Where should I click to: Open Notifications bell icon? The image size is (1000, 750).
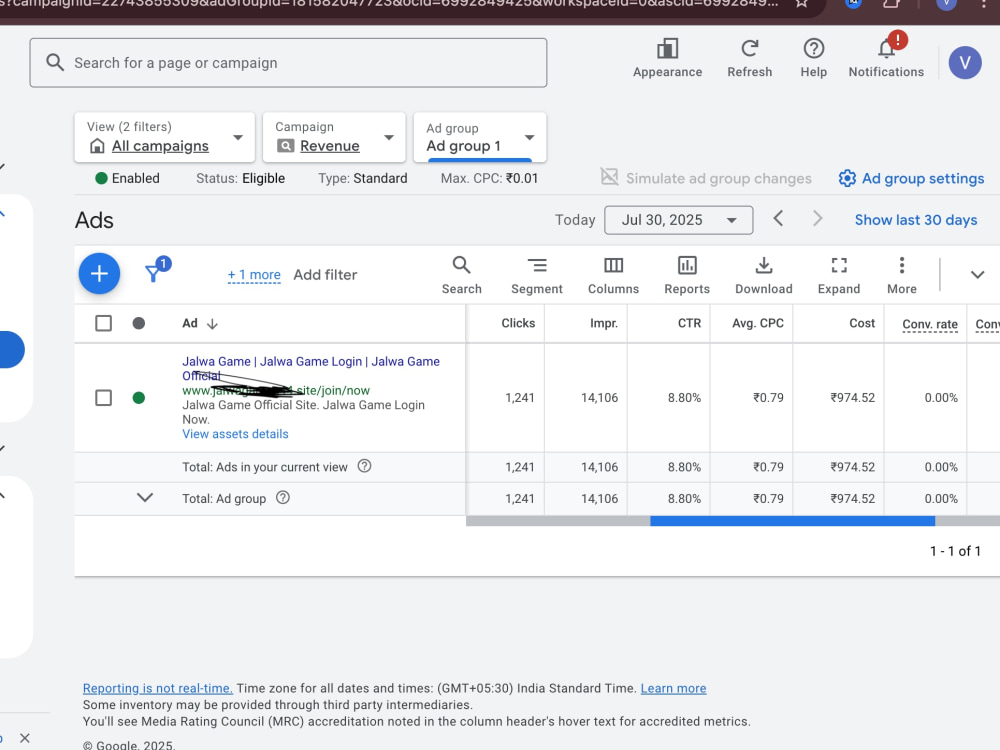coord(886,48)
